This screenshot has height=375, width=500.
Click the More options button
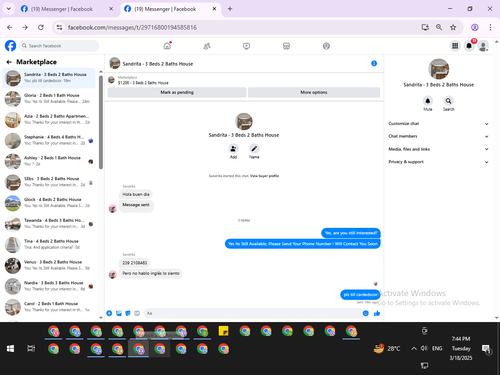pos(314,92)
